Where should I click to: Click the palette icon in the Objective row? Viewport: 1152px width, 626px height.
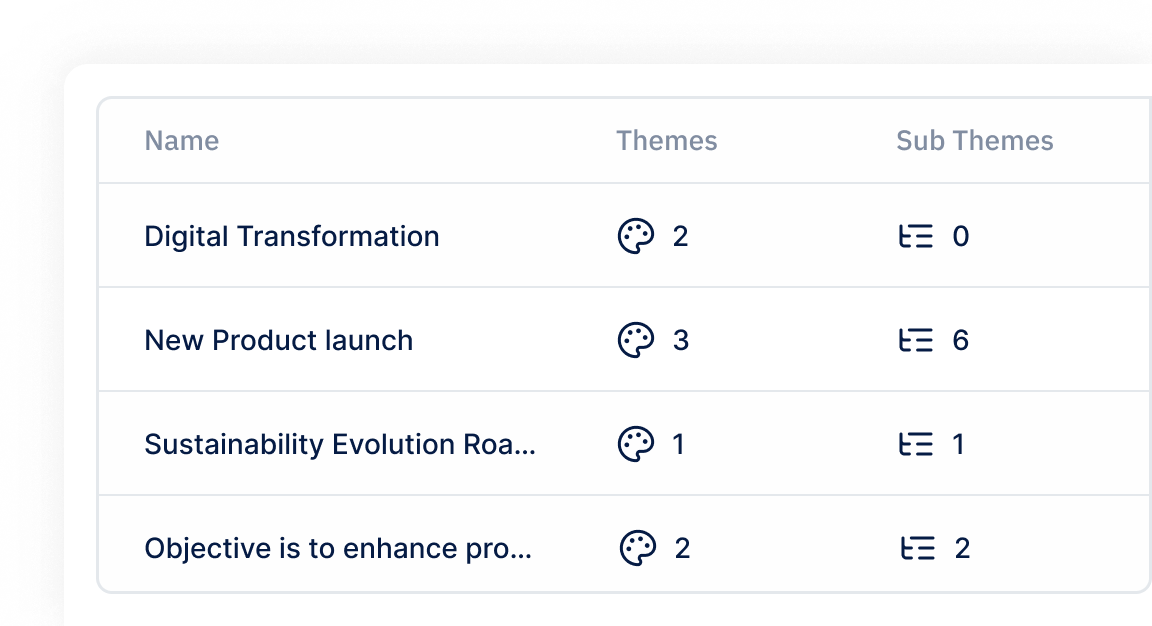(638, 548)
